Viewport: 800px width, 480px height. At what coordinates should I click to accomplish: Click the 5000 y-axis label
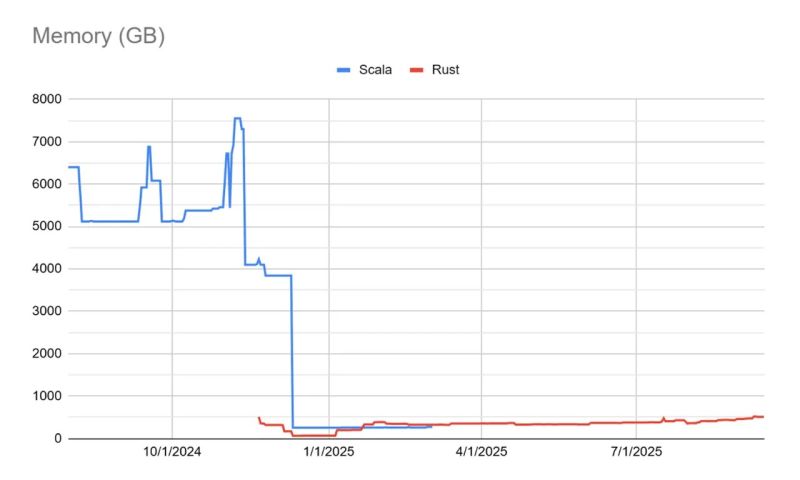[45, 227]
